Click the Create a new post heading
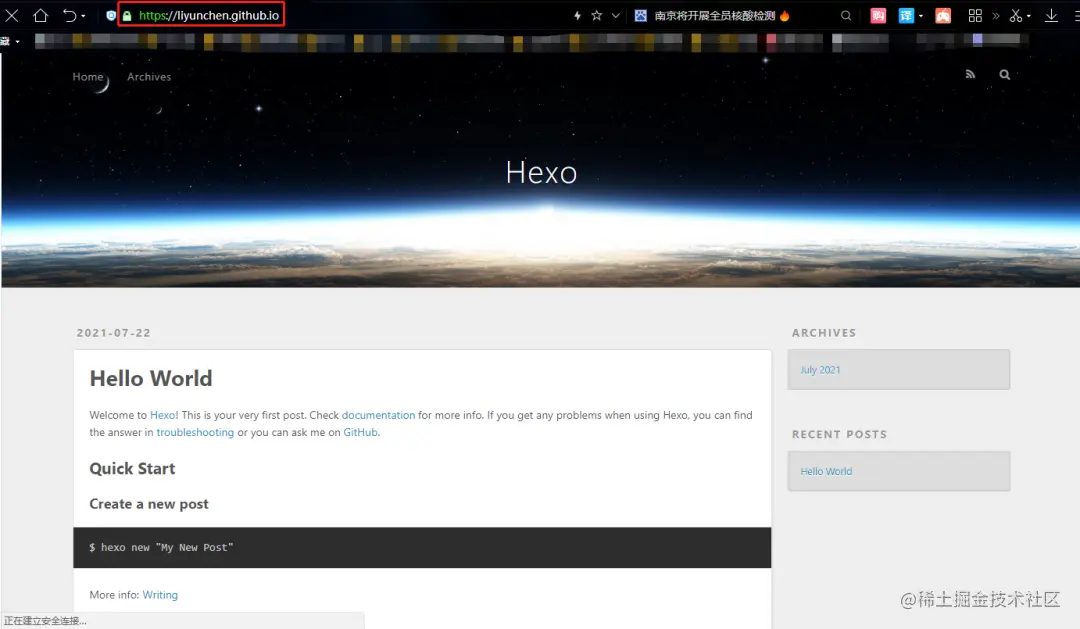Image resolution: width=1080 pixels, height=629 pixels. (x=149, y=504)
